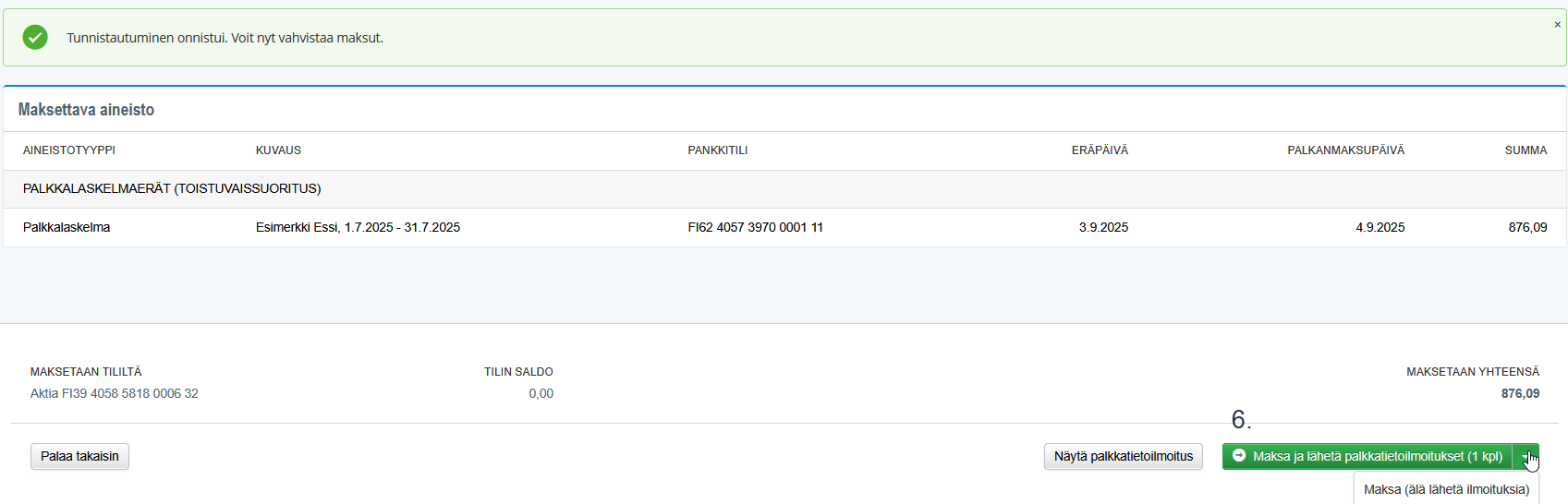The height and width of the screenshot is (504, 1568).
Task: Click the "Kuvaus" column header
Action: pos(278,150)
